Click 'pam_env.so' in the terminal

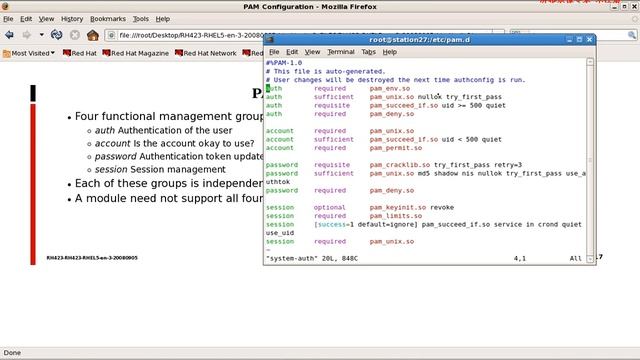[390, 89]
